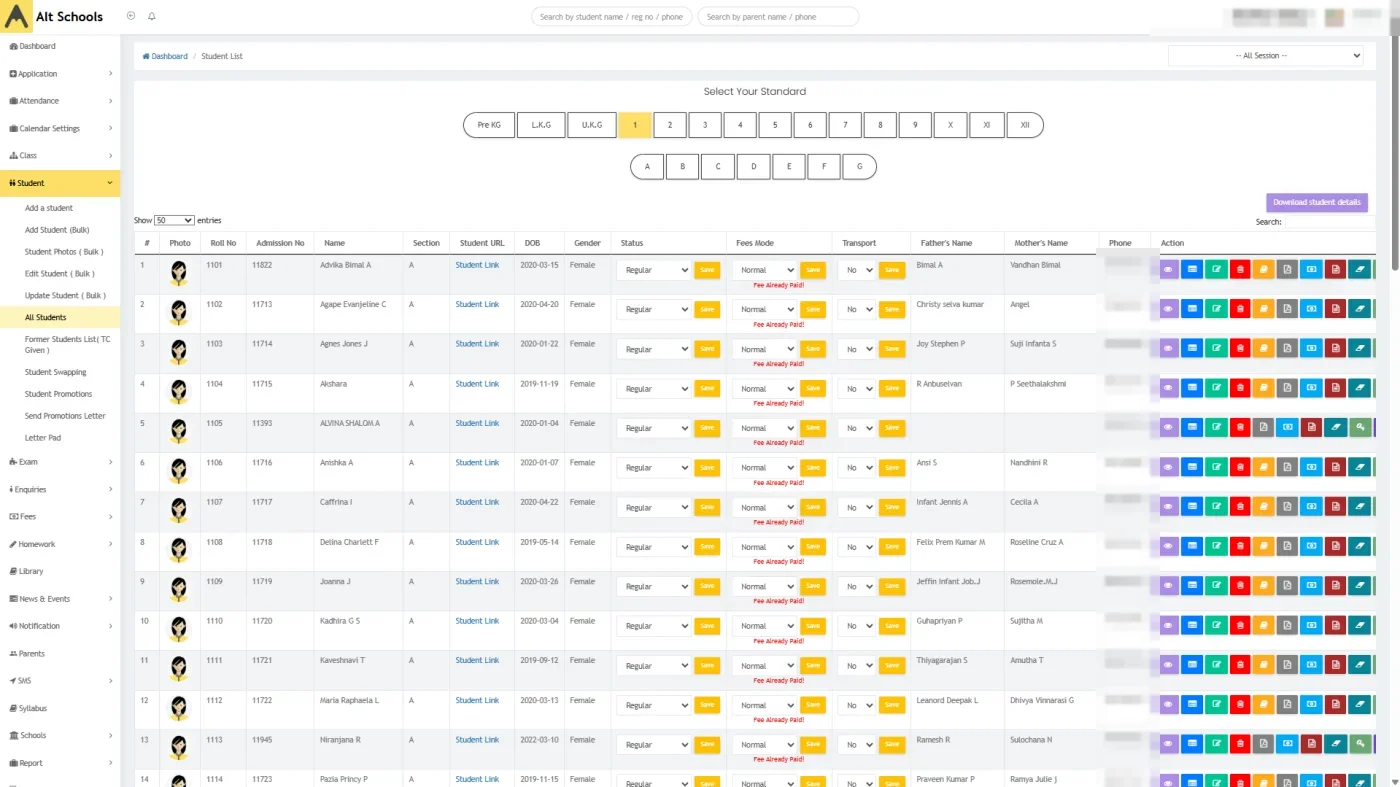The width and height of the screenshot is (1400, 787).
Task: Click the student name search field
Action: click(611, 17)
